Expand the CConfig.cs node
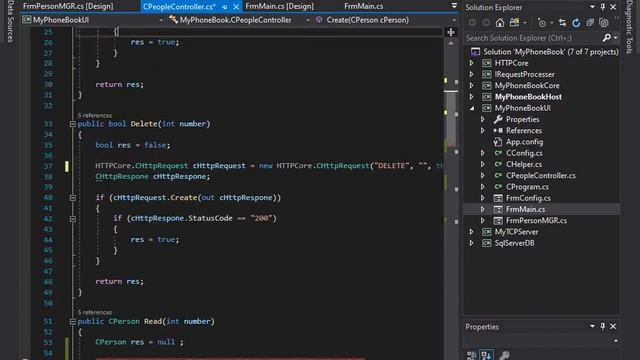The image size is (640, 360). 483,153
